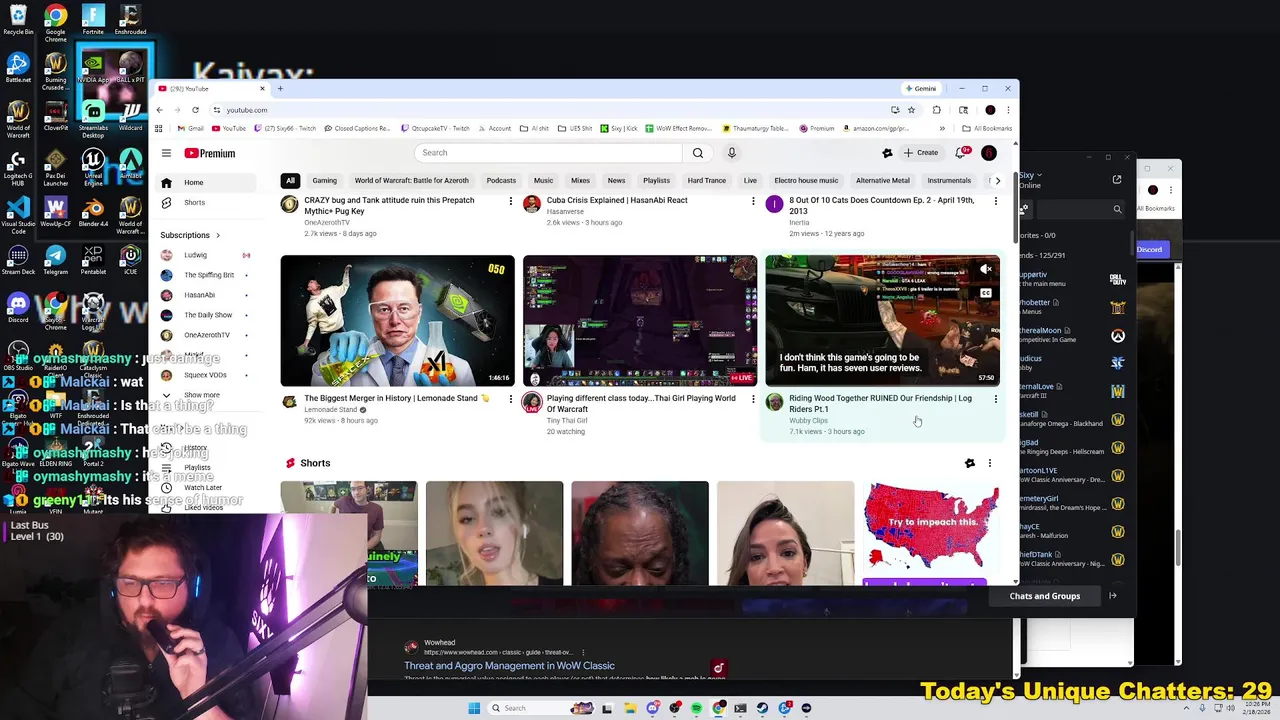Viewport: 1280px width, 720px height.
Task: Open Spotify from the taskbar
Action: click(x=697, y=708)
